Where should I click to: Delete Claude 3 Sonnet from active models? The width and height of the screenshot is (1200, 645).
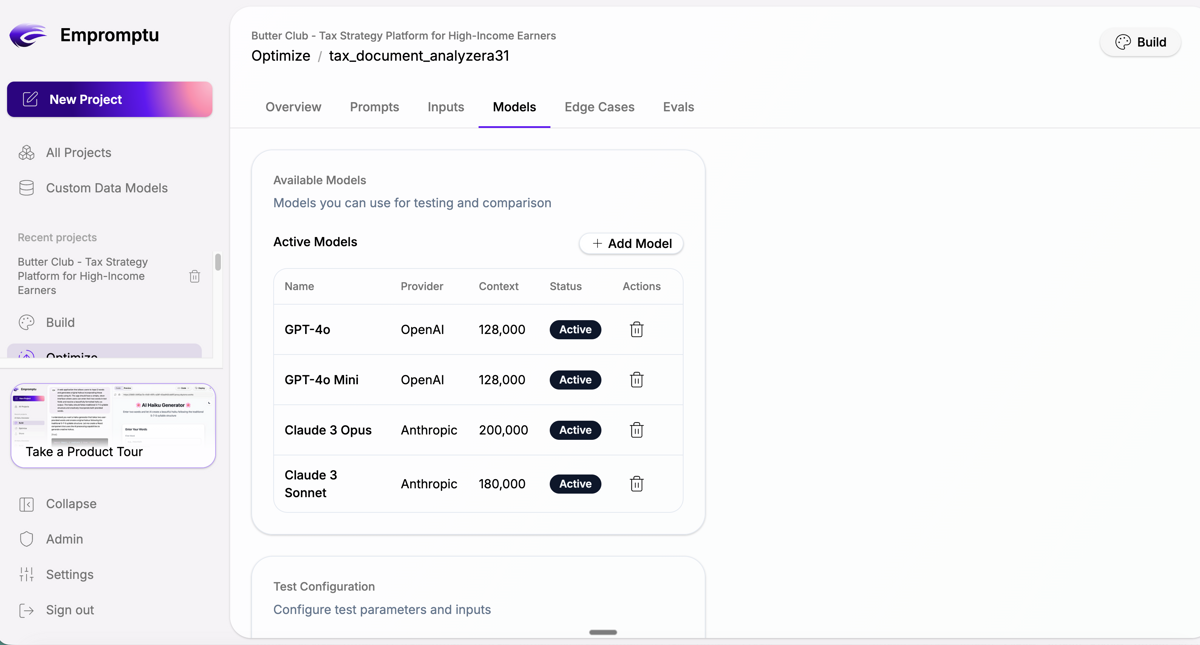coord(636,484)
